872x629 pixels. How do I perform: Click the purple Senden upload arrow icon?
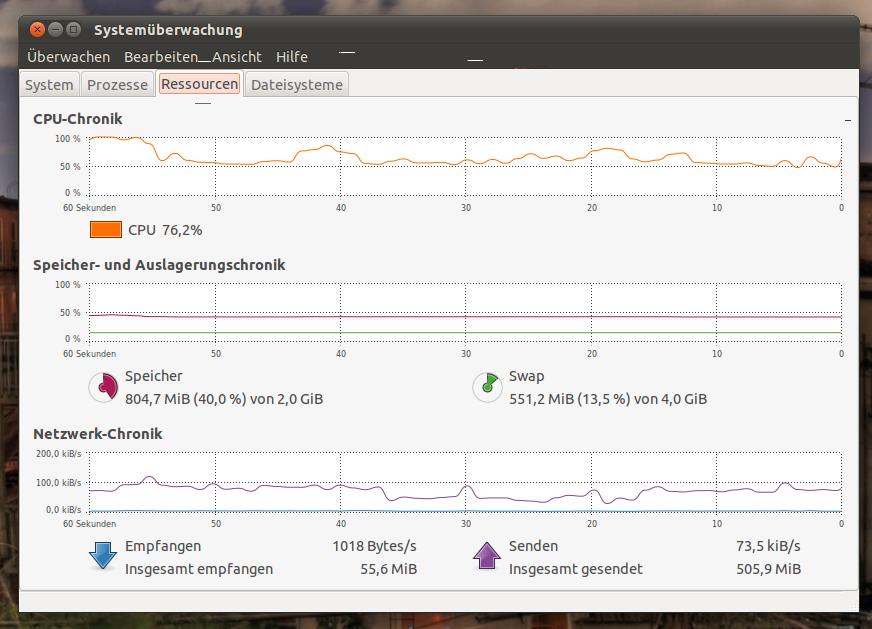pos(487,556)
